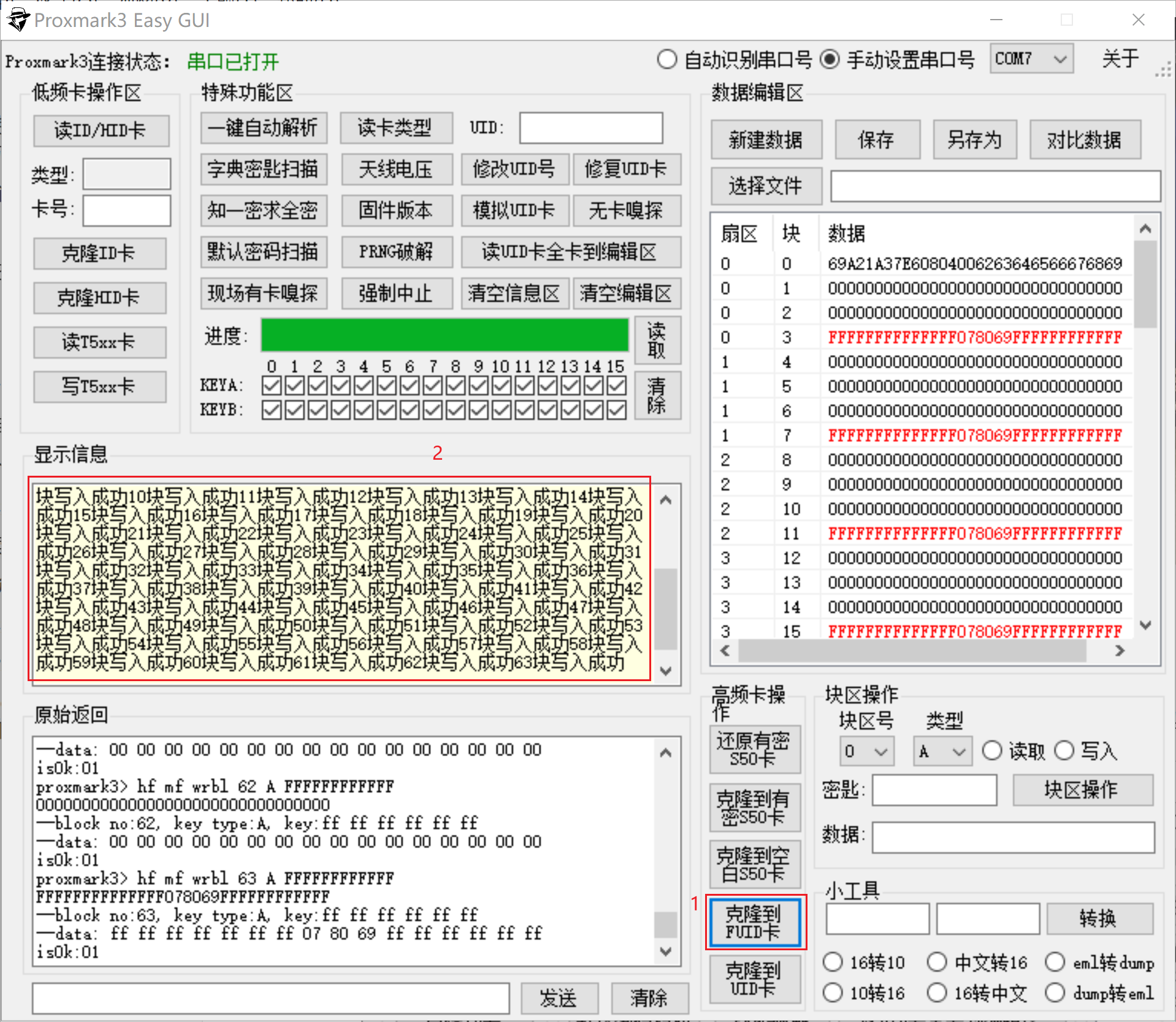The width and height of the screenshot is (1176, 1022).
Task: Select 手动设置串口号 radio button
Action: tap(830, 60)
